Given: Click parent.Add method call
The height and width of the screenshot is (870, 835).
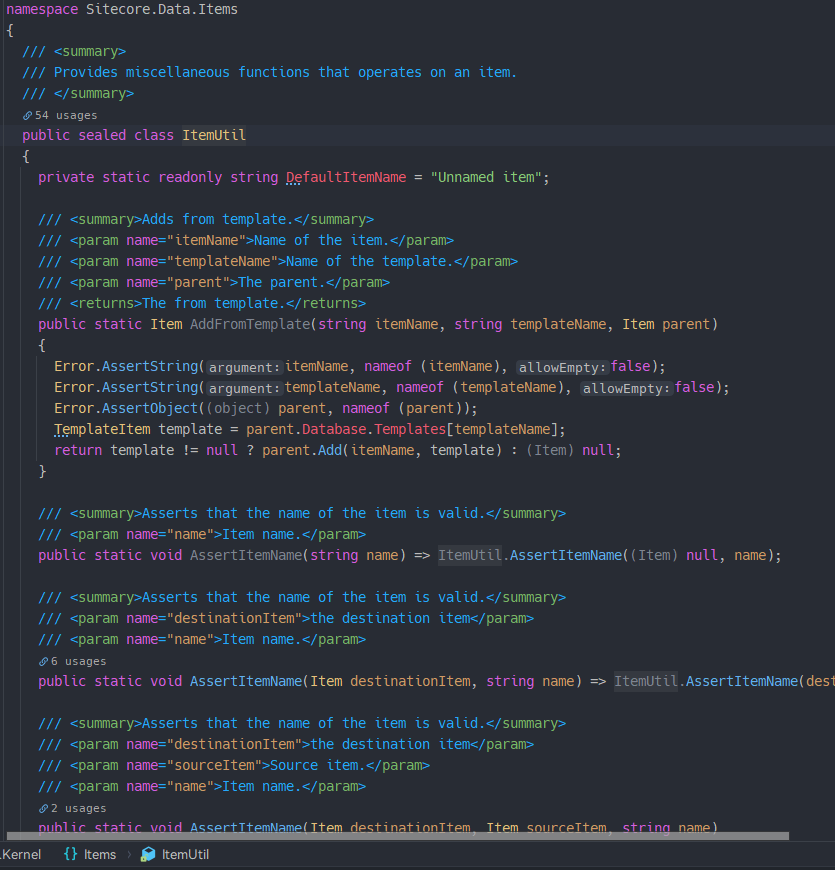Looking at the screenshot, I should 302,451.
